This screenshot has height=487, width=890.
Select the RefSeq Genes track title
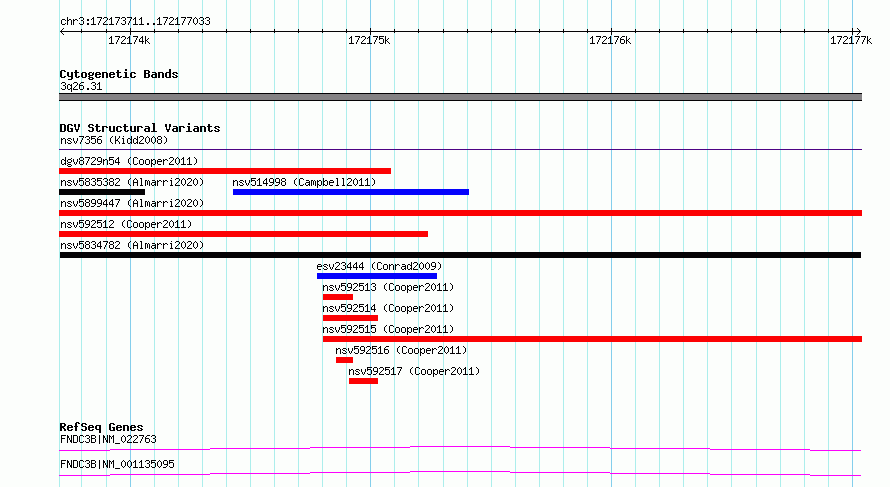[101, 427]
